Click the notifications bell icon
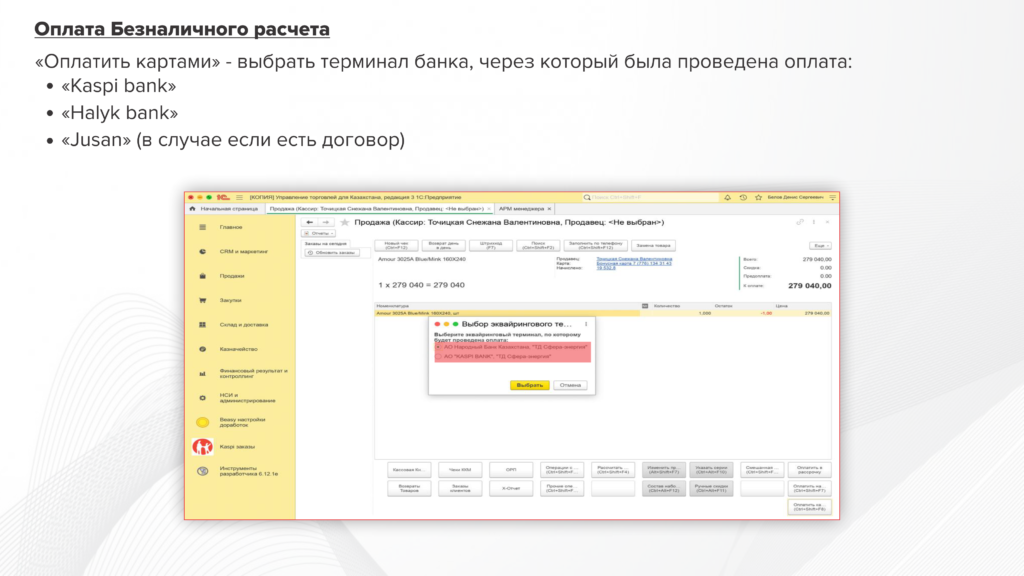1024x576 pixels. tap(728, 197)
